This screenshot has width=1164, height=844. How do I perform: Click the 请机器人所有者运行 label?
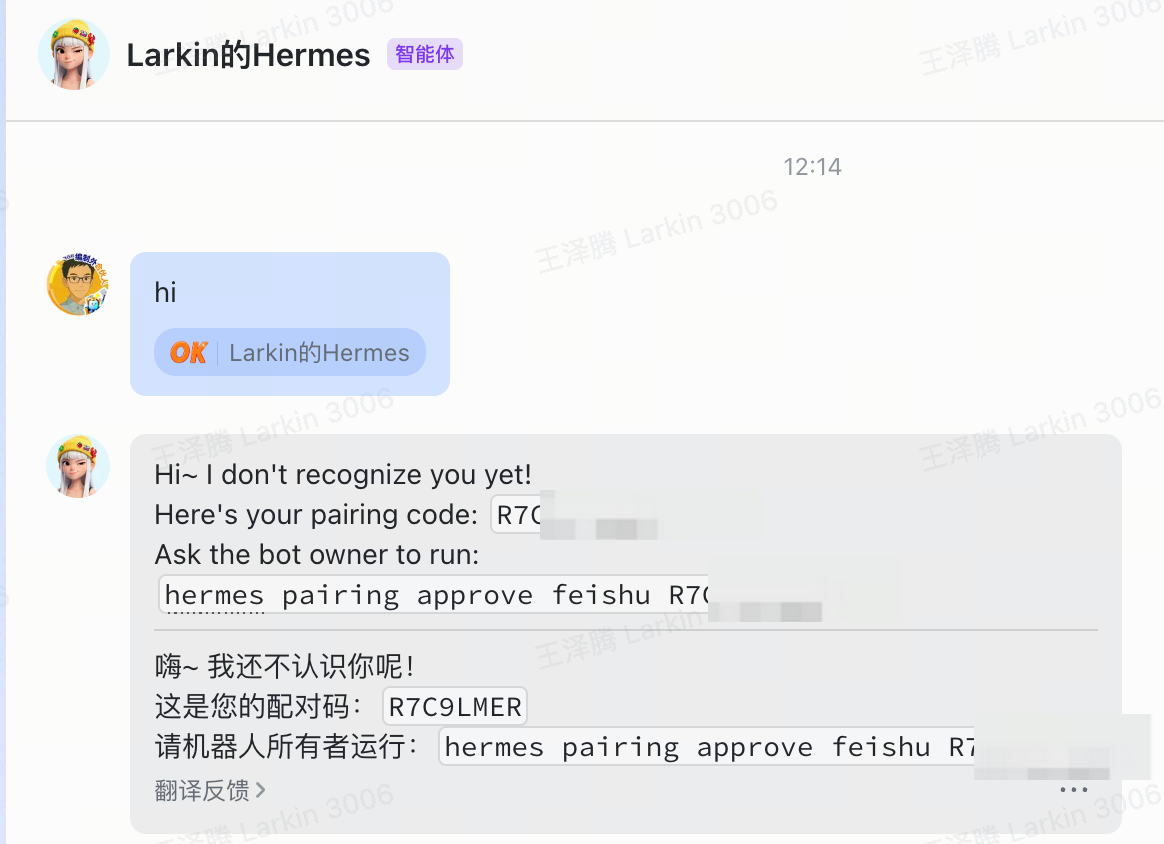point(290,747)
